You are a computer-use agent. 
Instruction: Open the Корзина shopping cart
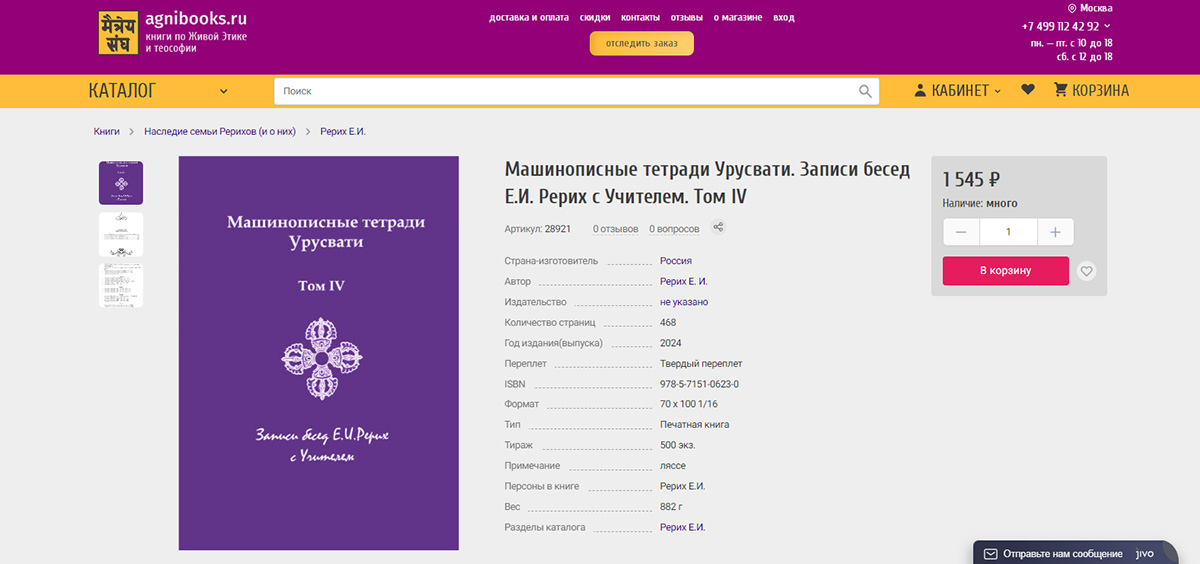1091,90
